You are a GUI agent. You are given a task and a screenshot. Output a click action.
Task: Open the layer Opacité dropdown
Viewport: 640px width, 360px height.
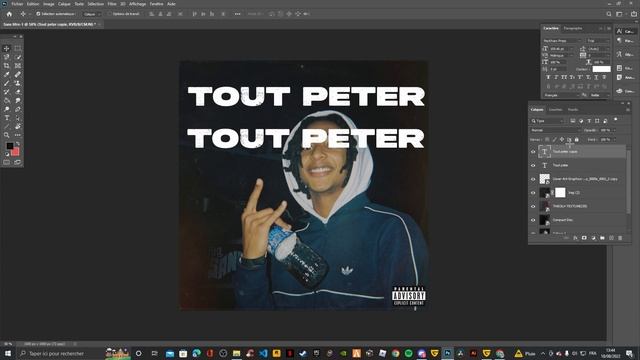point(614,130)
